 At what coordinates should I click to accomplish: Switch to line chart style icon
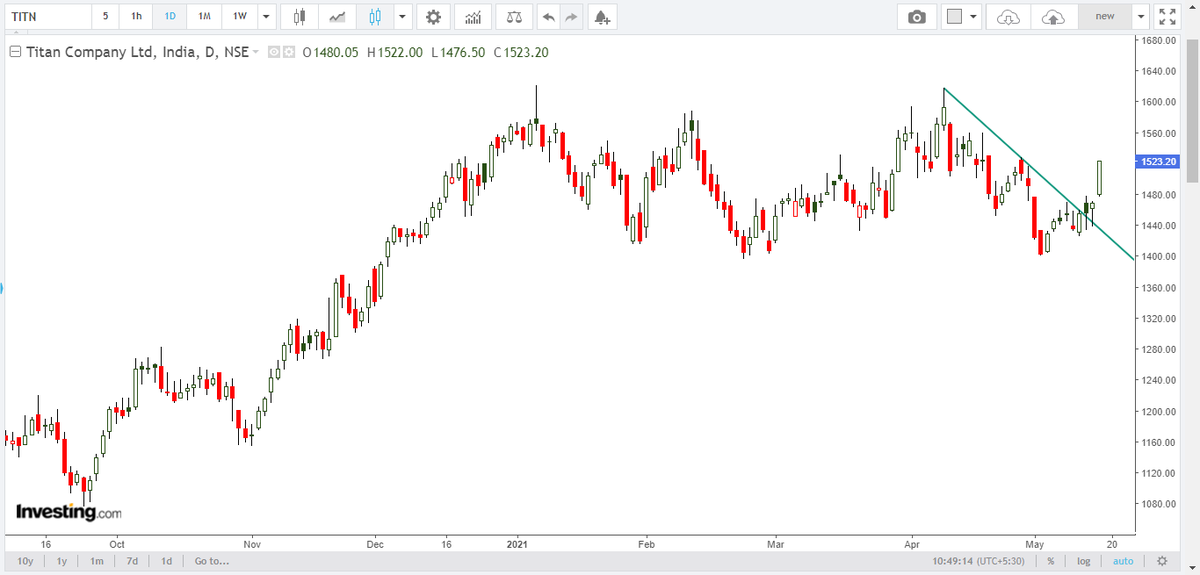click(x=338, y=17)
